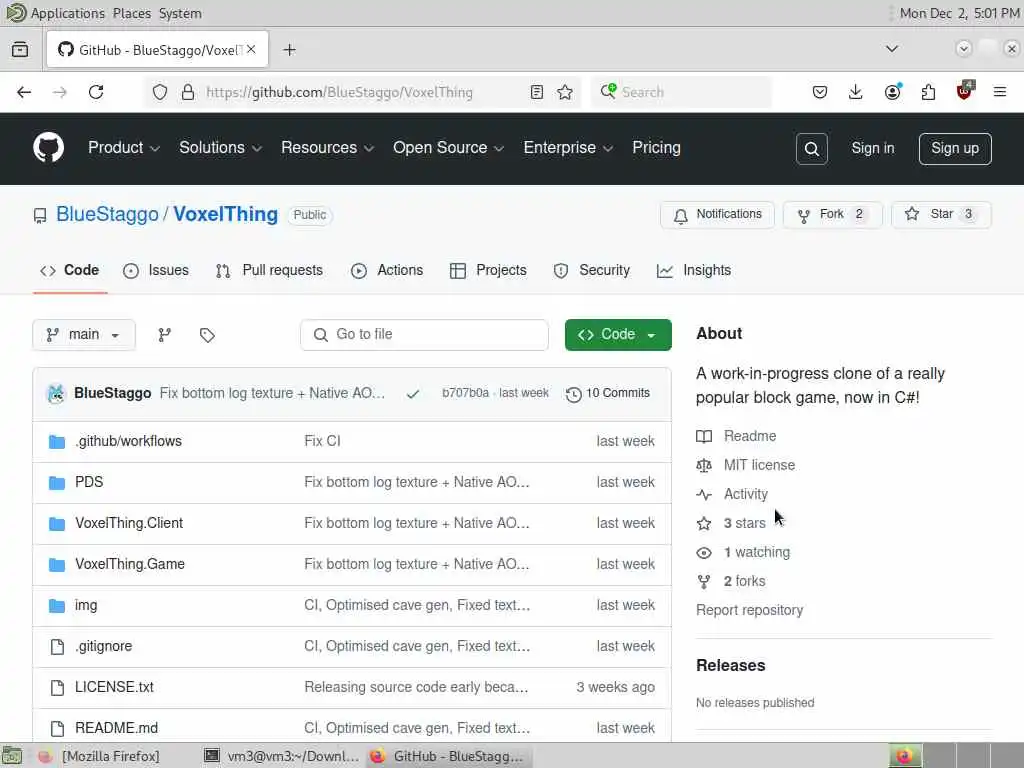
Task: Open the Pocket save icon
Action: click(x=820, y=92)
